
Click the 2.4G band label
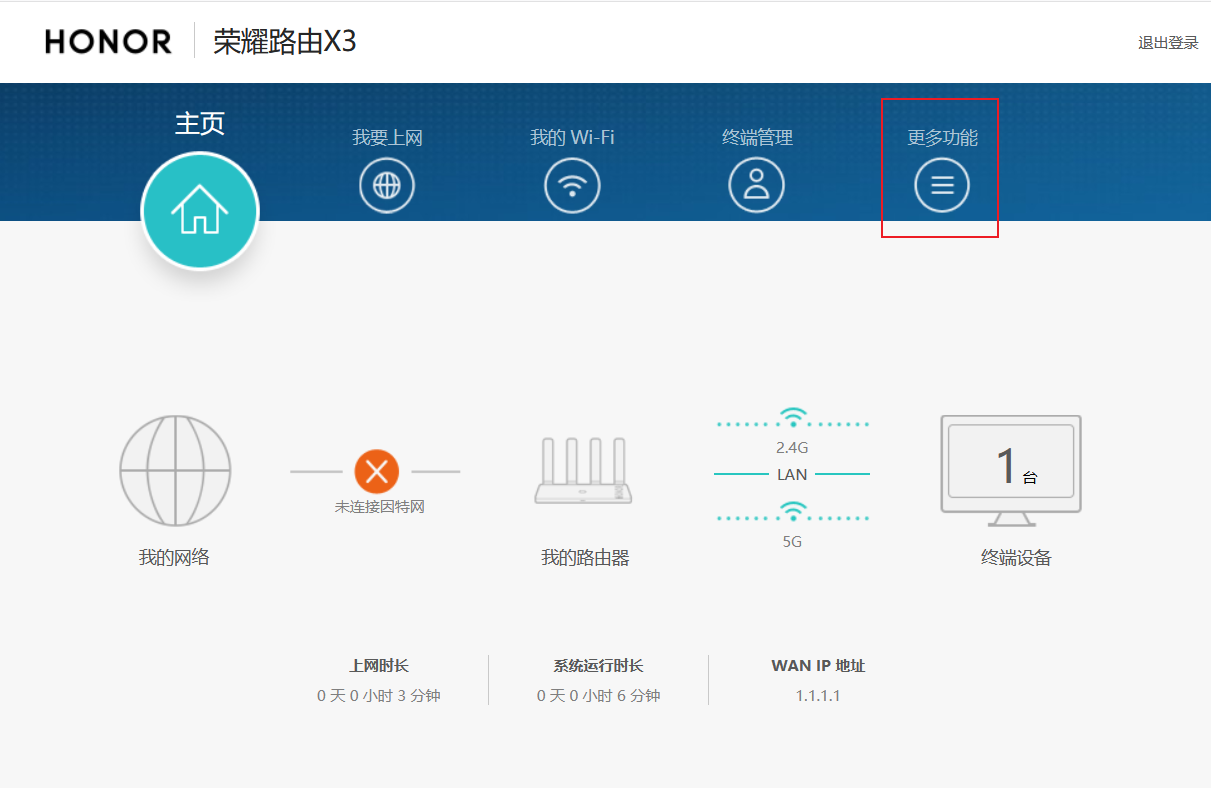(x=792, y=447)
